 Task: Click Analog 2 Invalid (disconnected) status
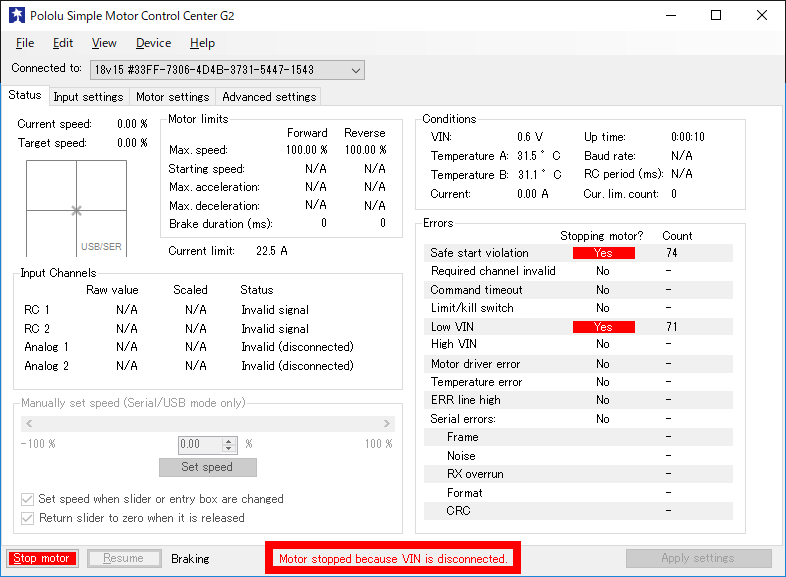point(297,366)
